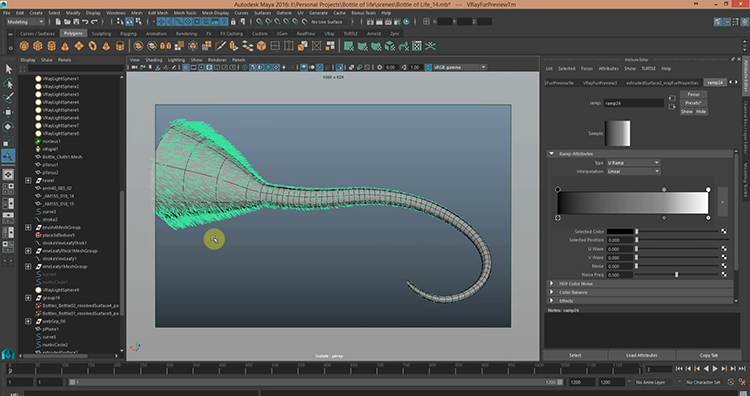Open the Interpolation dropdown showing Linear
Image resolution: width=750 pixels, height=396 pixels.
pos(633,171)
